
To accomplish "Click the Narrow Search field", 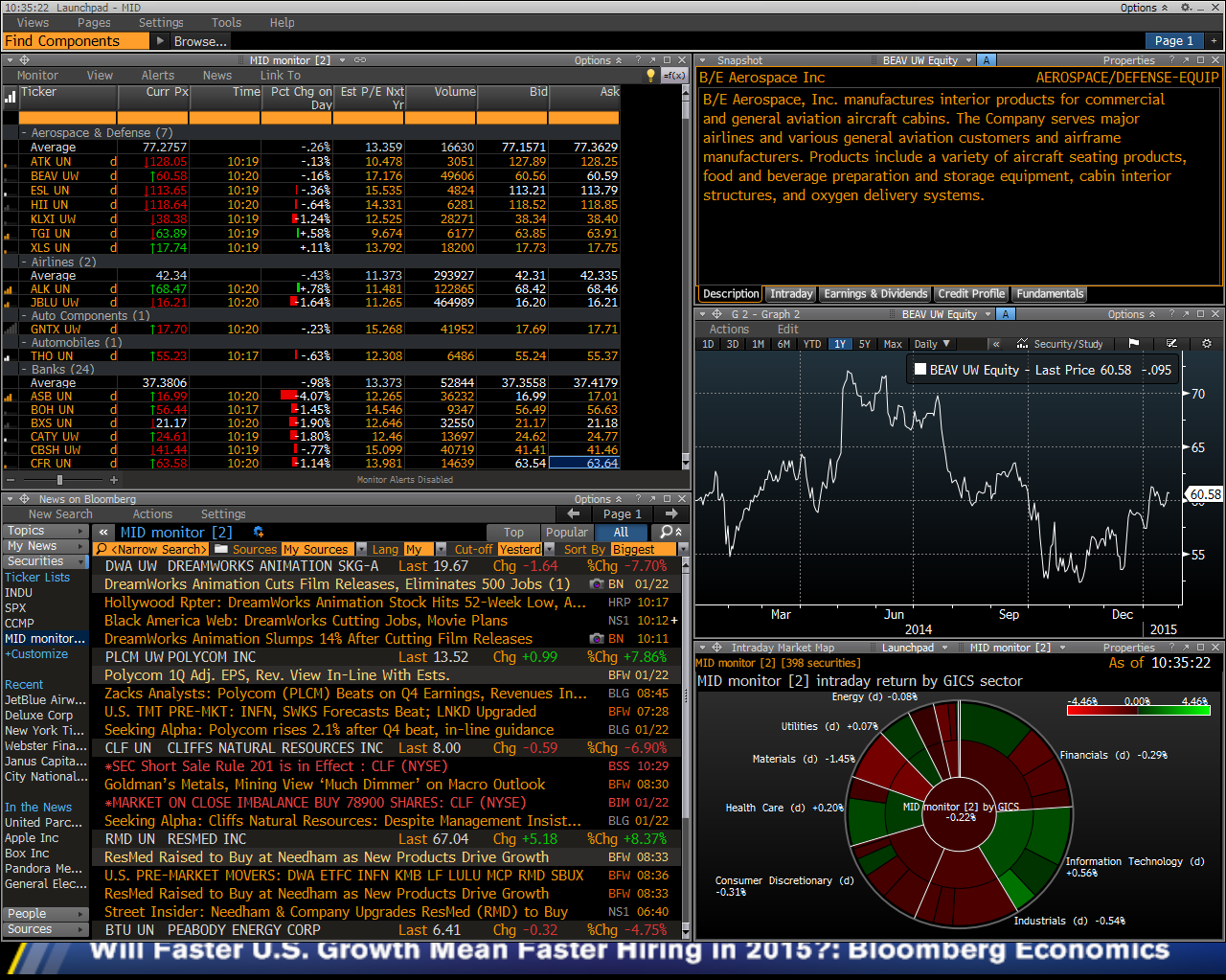I will coord(150,550).
